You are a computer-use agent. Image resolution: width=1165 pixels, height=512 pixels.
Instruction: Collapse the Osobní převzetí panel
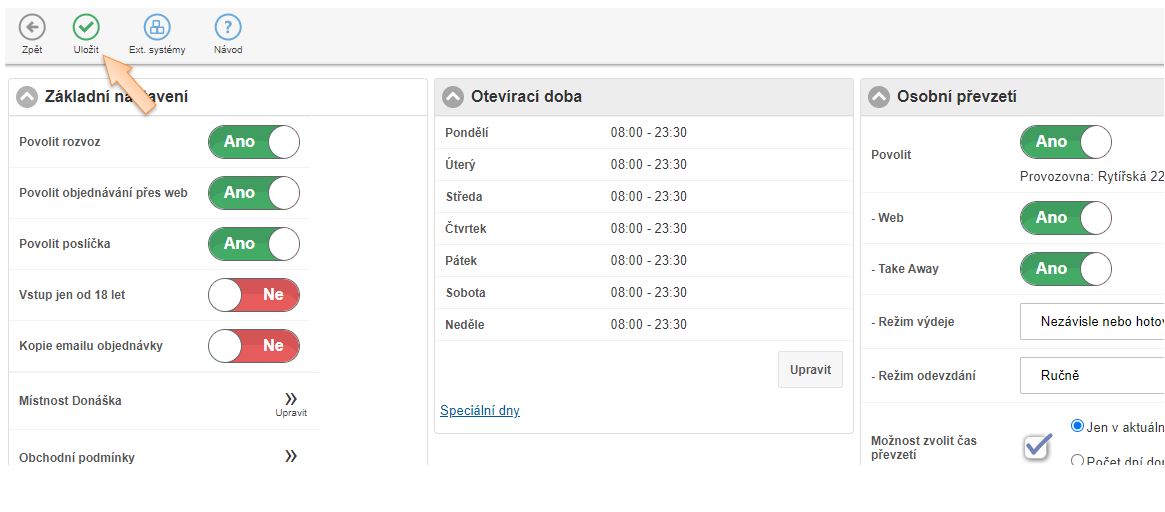(879, 97)
